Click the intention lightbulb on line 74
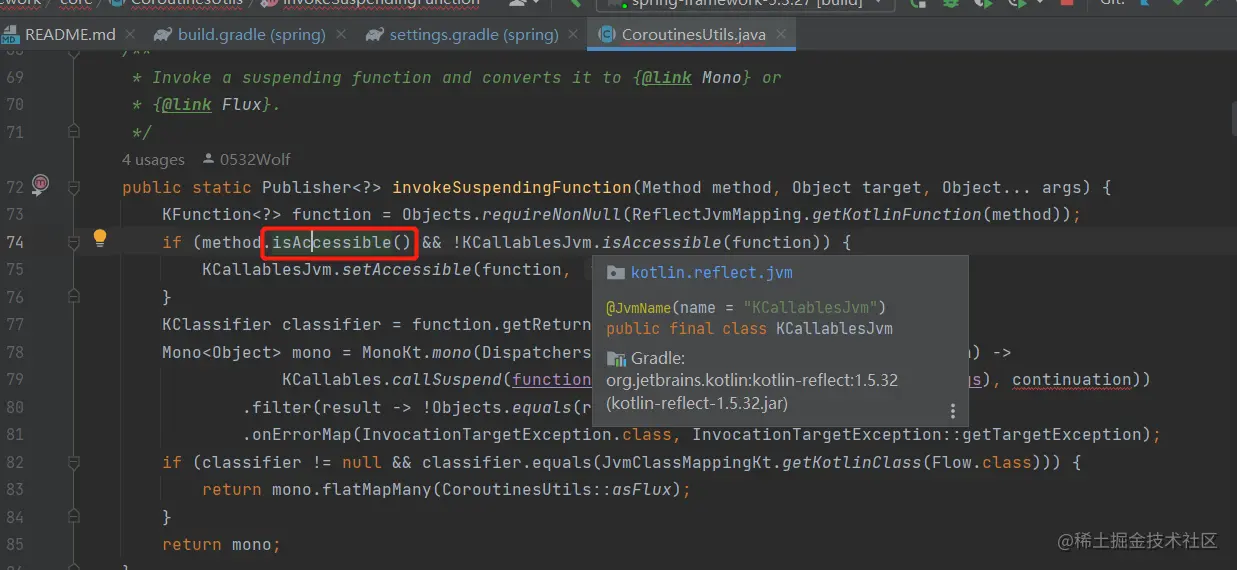1237x570 pixels. coord(100,238)
